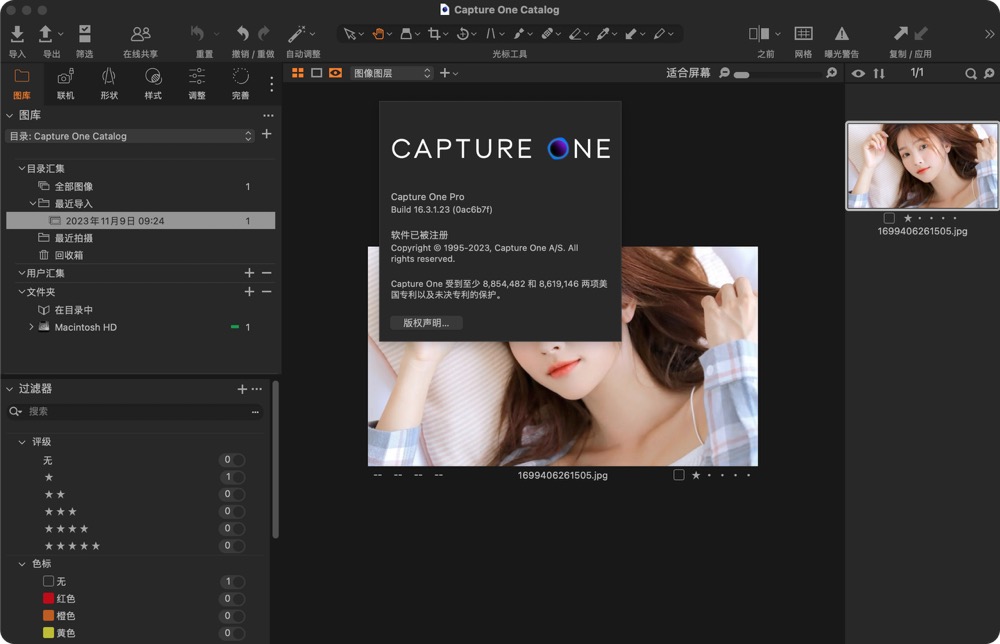Expand the Macintosh HD folder

[x=30, y=327]
